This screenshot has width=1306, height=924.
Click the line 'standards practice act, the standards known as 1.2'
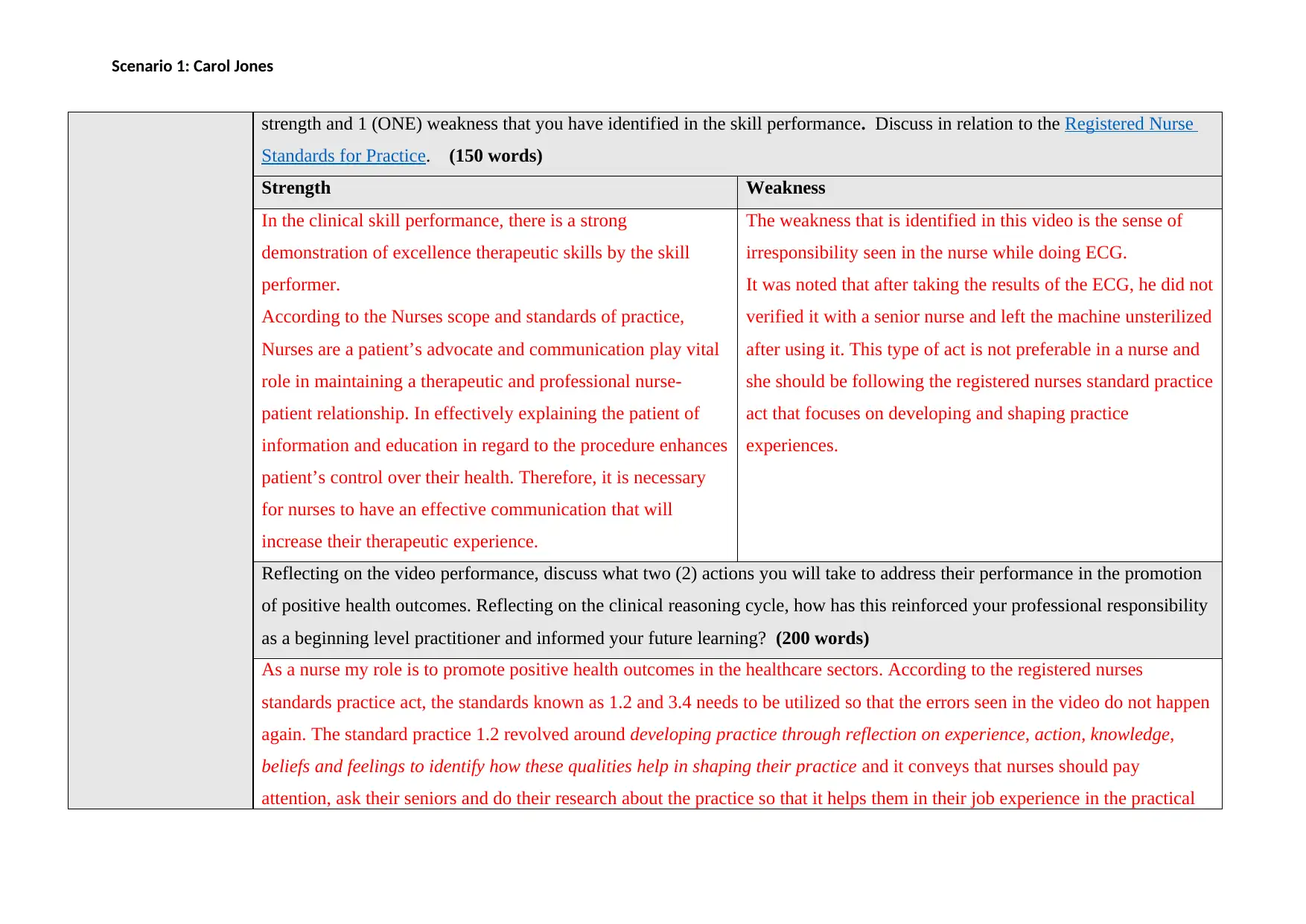click(736, 702)
